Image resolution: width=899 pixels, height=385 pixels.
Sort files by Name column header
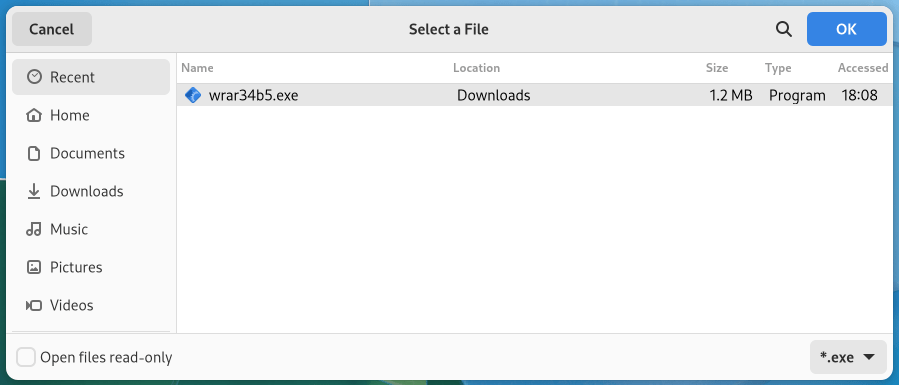(x=197, y=68)
